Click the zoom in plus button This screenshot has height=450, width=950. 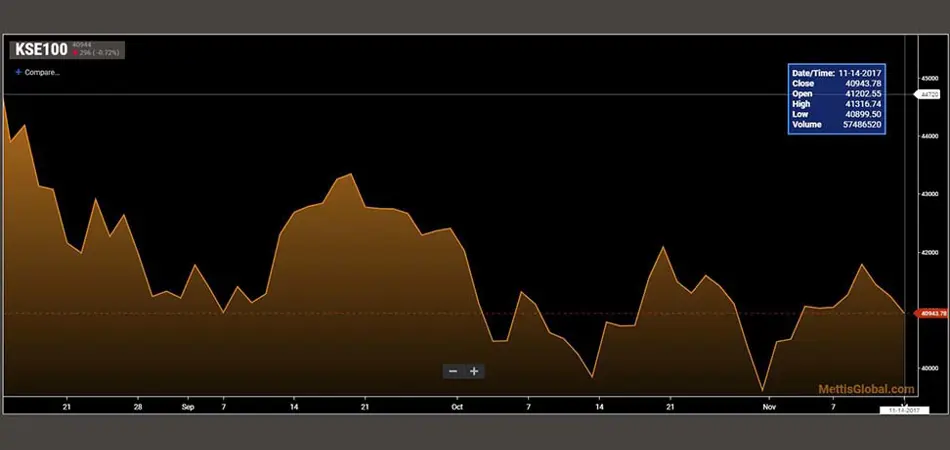(474, 371)
